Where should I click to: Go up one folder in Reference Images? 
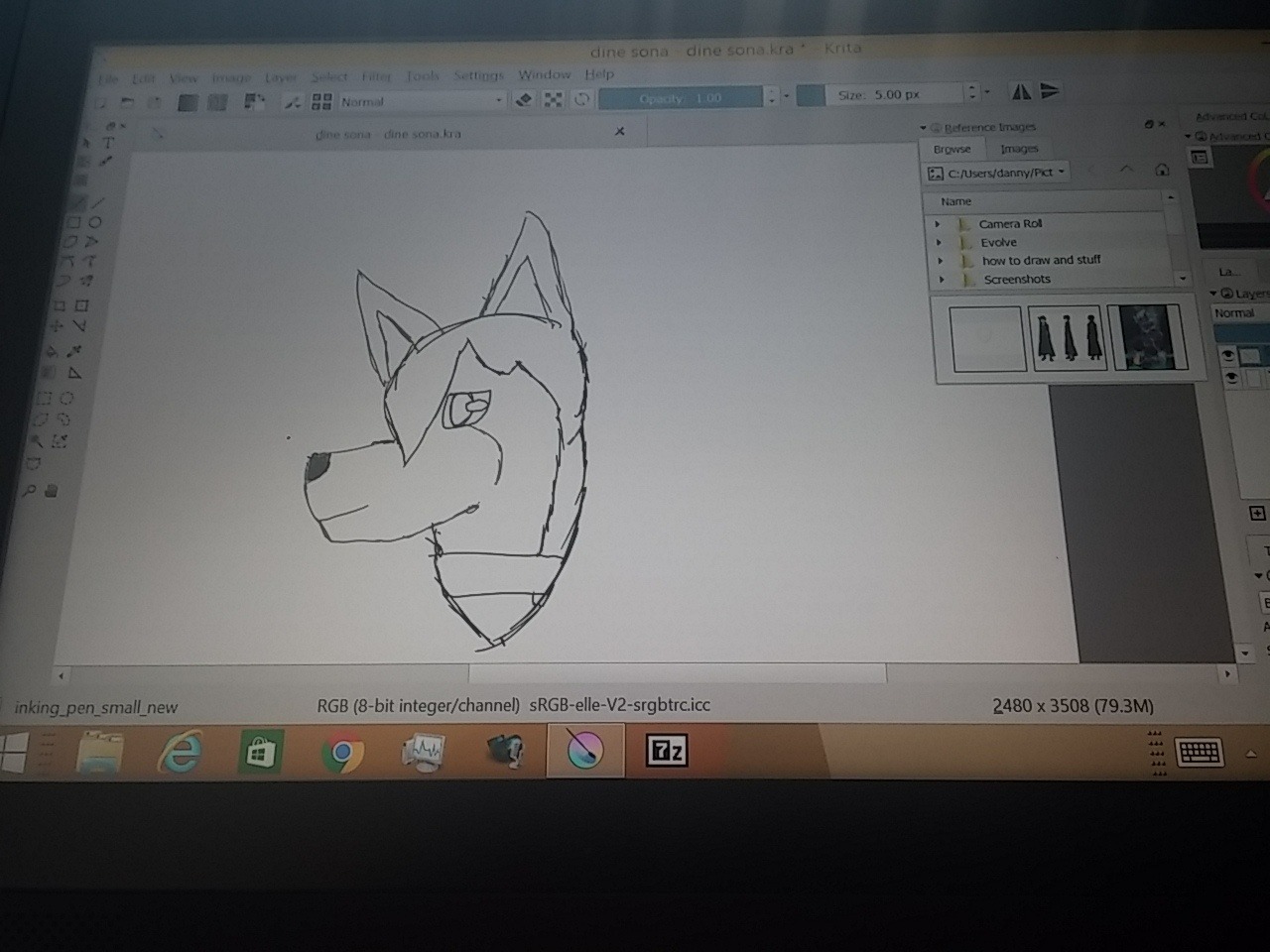coord(1126,170)
